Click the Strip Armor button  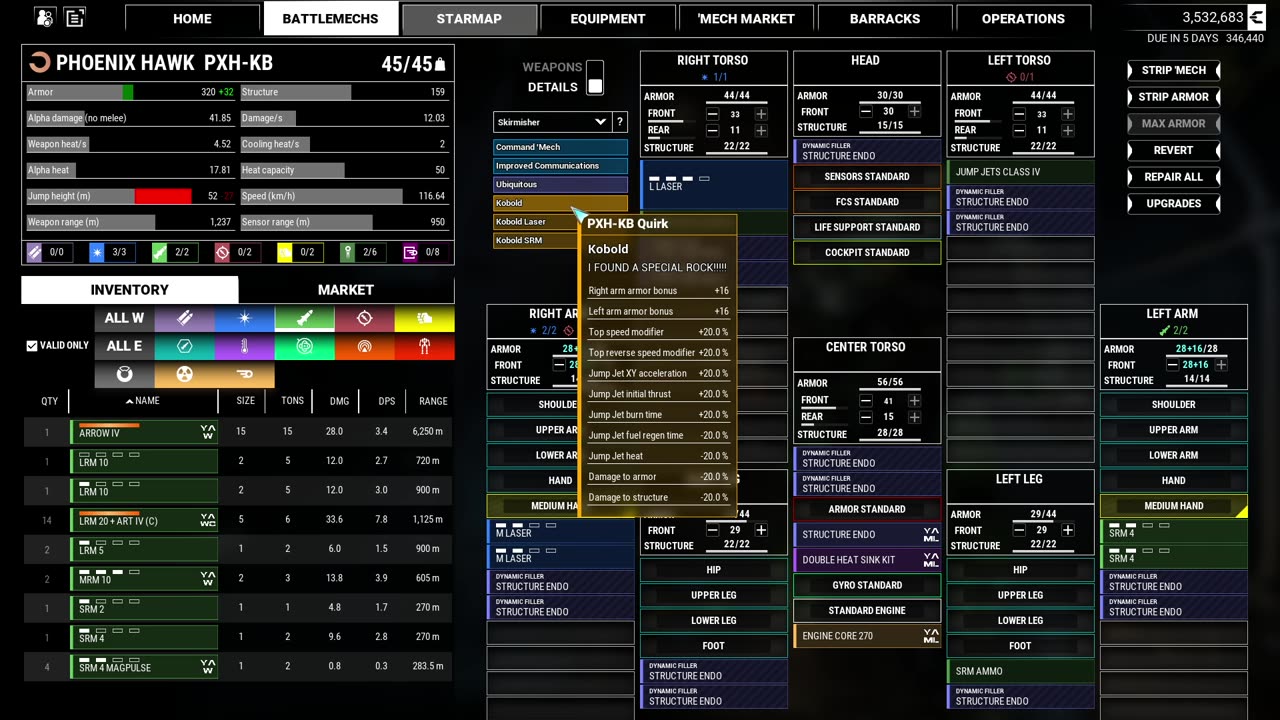click(1173, 97)
